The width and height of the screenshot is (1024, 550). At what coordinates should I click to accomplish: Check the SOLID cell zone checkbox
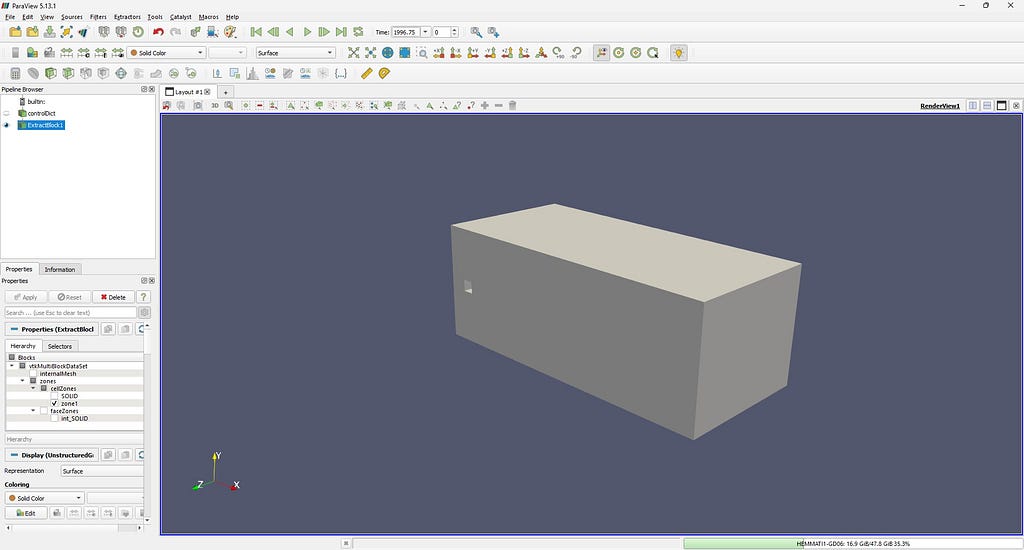[54, 396]
